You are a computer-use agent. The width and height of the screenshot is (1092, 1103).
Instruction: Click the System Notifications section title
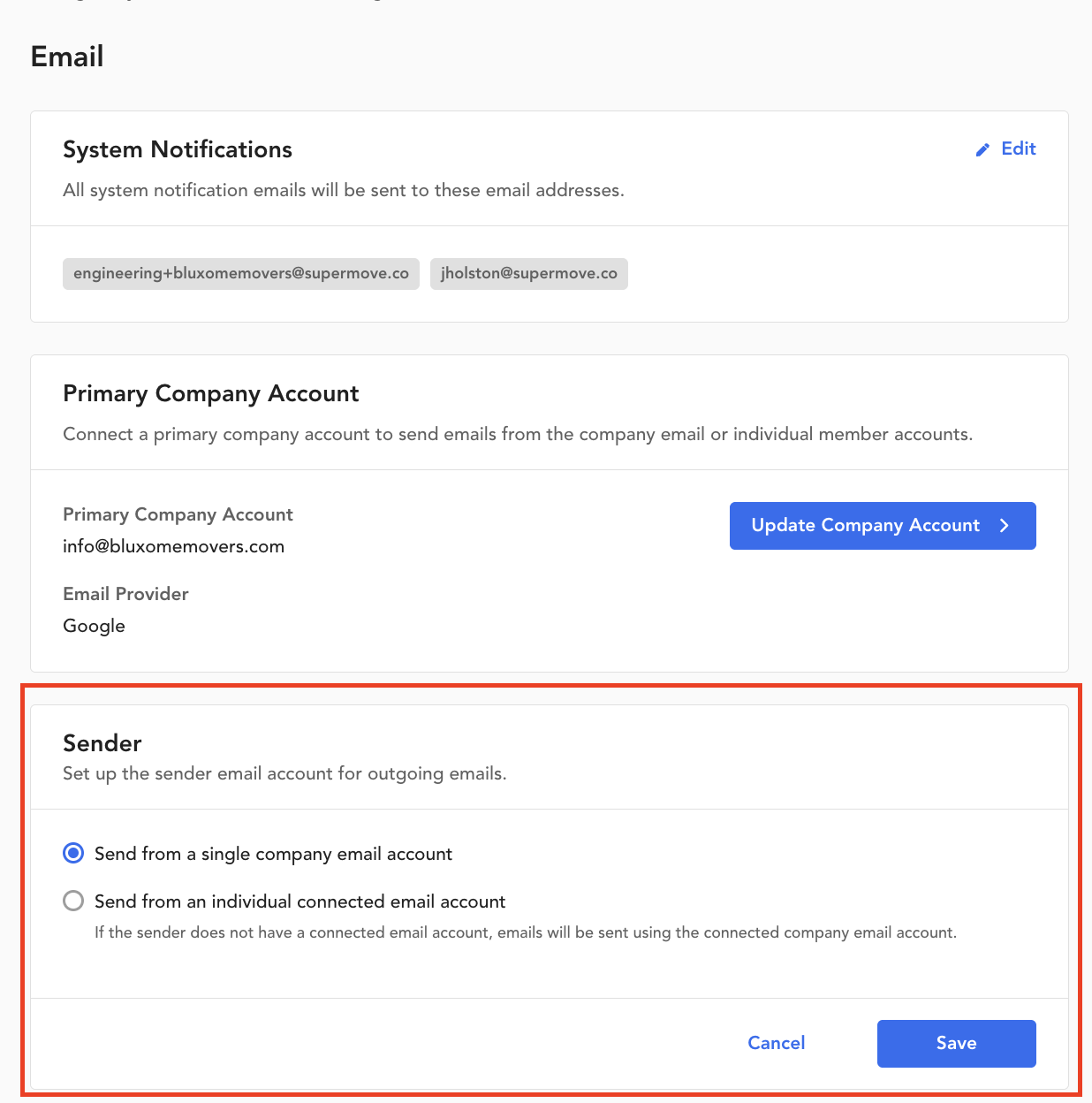(x=178, y=149)
